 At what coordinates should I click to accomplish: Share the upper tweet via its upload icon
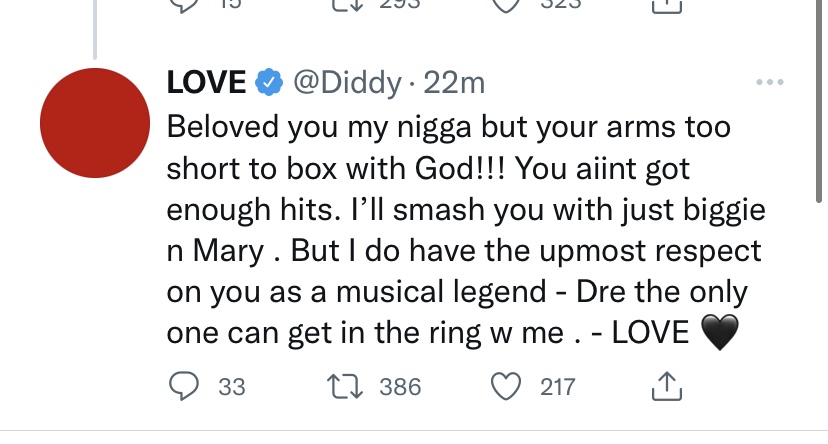click(667, 6)
